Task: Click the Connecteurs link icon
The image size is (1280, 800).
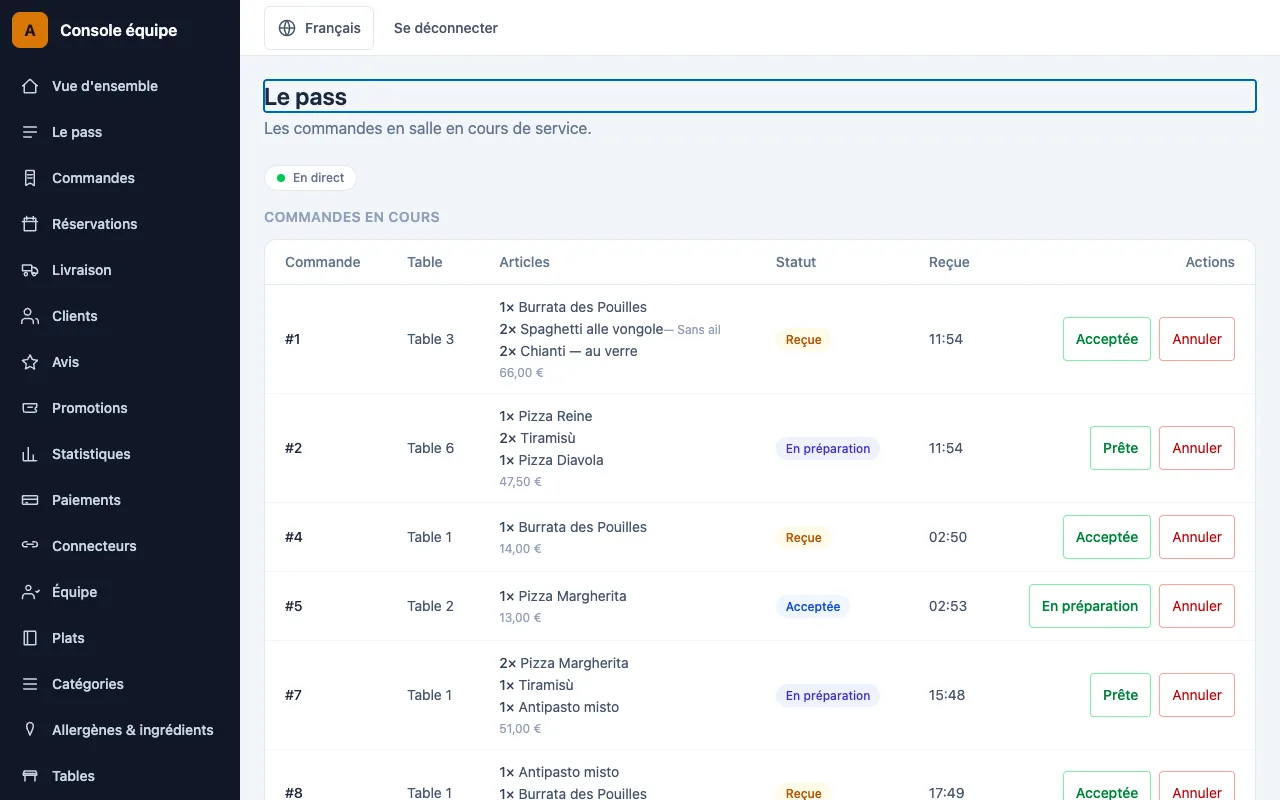Action: 30,546
